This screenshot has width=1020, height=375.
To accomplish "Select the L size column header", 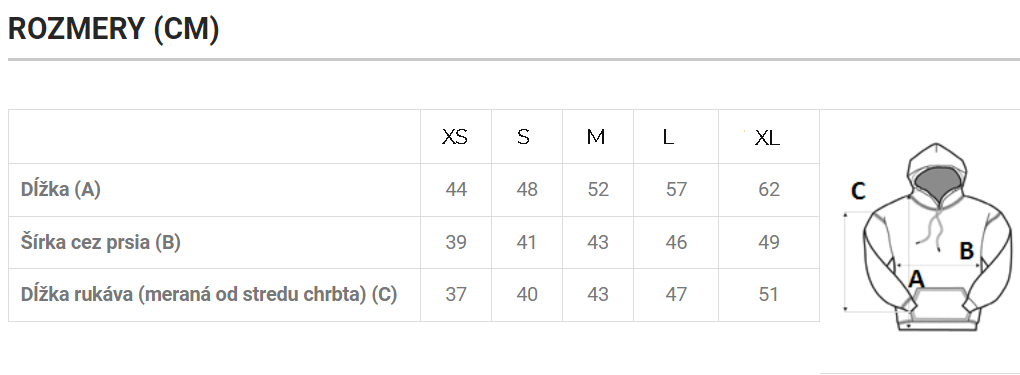I will coord(668,137).
